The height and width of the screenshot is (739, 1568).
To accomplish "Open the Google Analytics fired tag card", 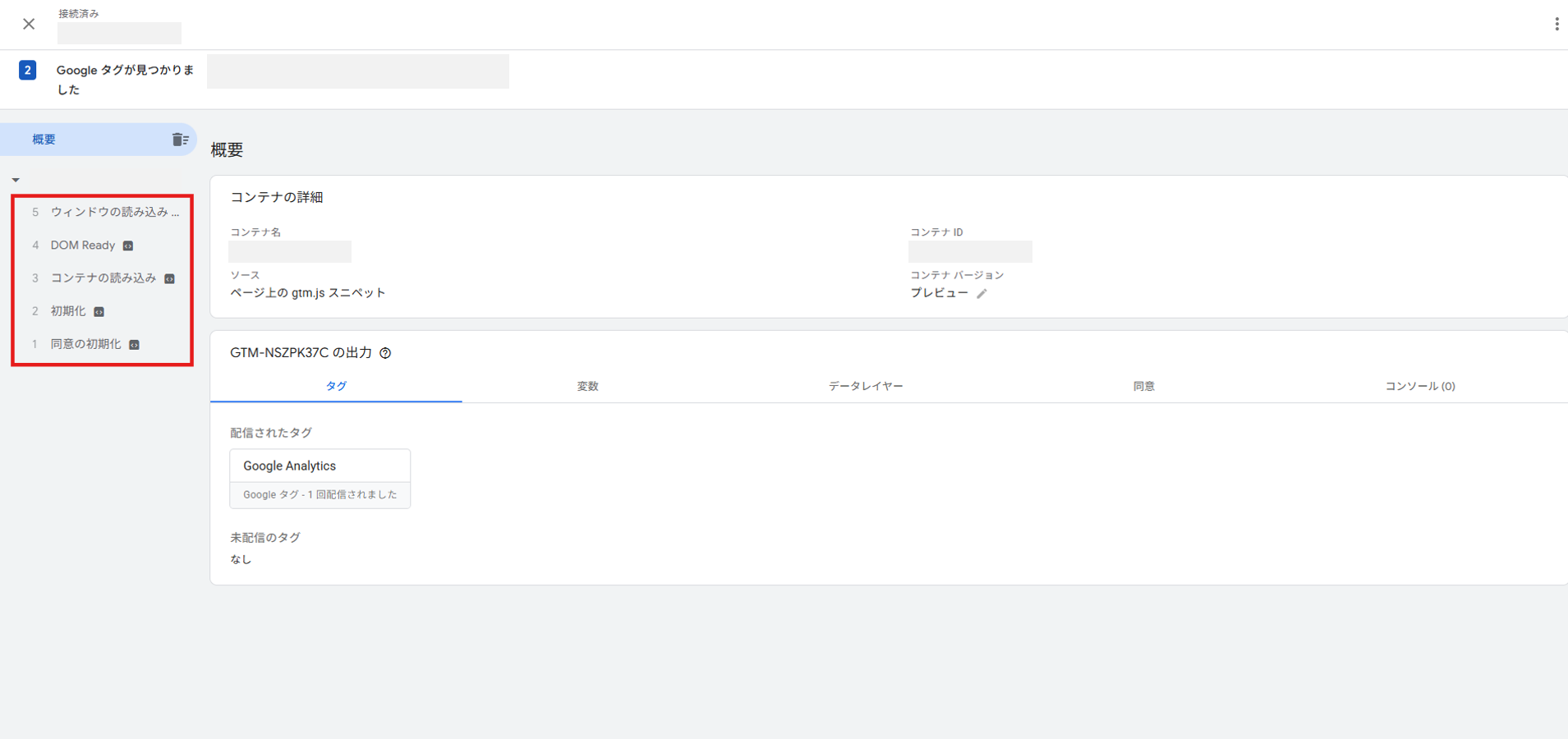I will [320, 478].
